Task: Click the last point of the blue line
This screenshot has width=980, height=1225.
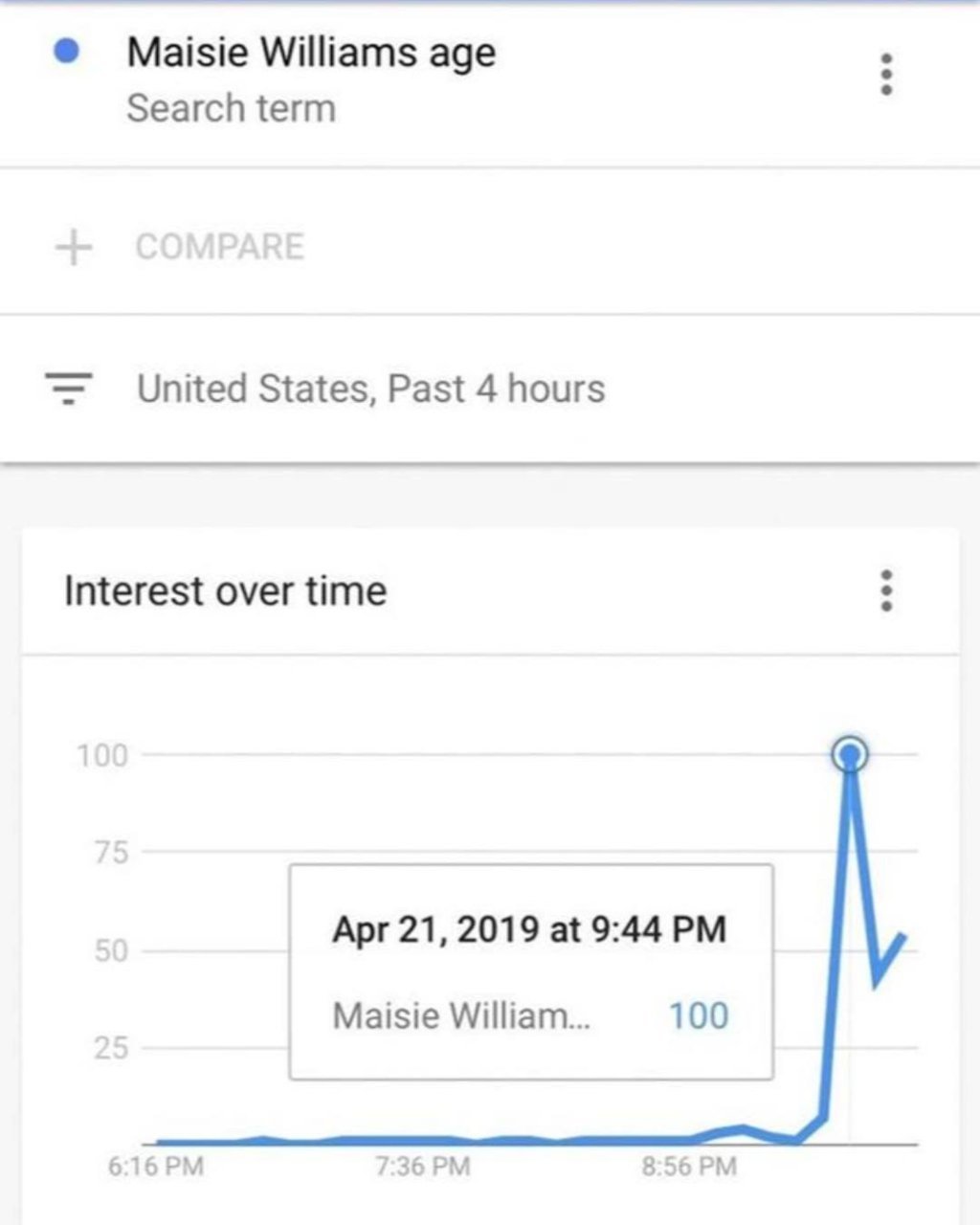Action: pos(902,936)
